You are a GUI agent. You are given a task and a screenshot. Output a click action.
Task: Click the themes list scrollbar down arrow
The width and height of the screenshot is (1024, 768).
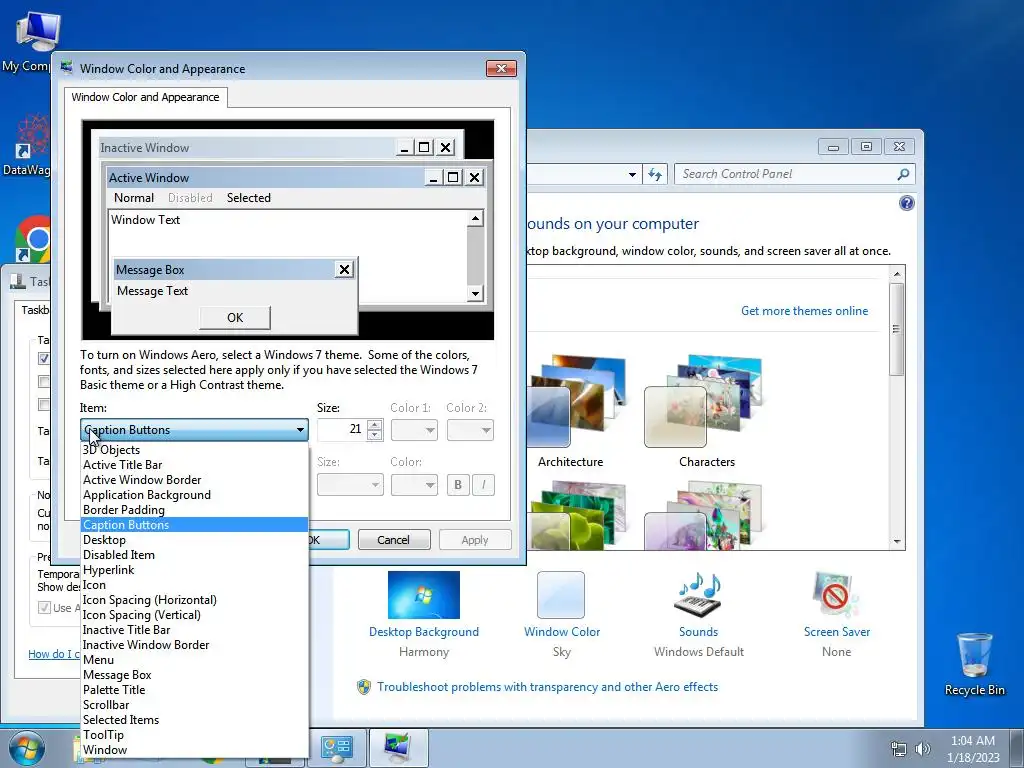click(x=897, y=541)
